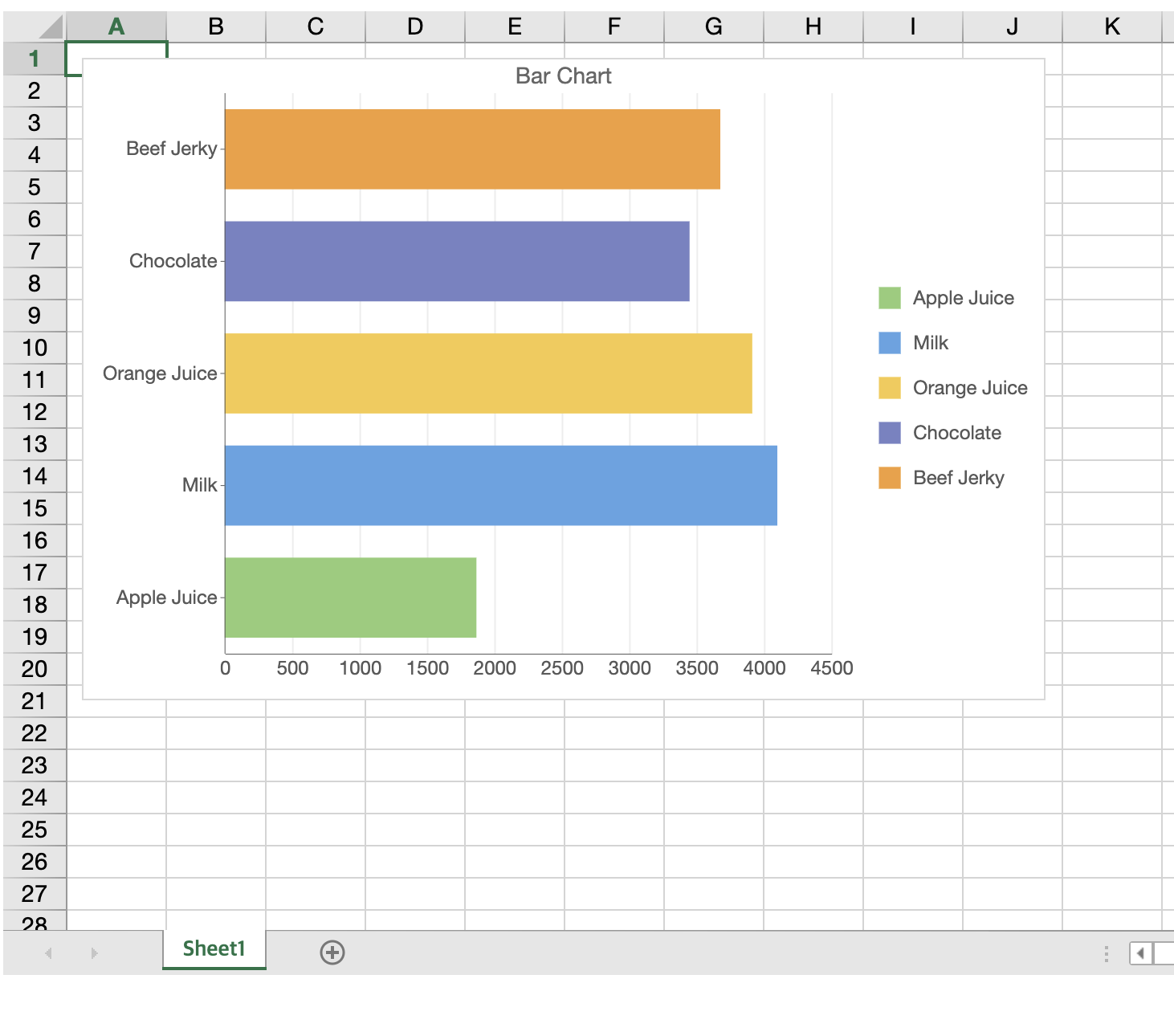This screenshot has height=1036, width=1174.
Task: Select row 20 header
Action: click(x=34, y=669)
